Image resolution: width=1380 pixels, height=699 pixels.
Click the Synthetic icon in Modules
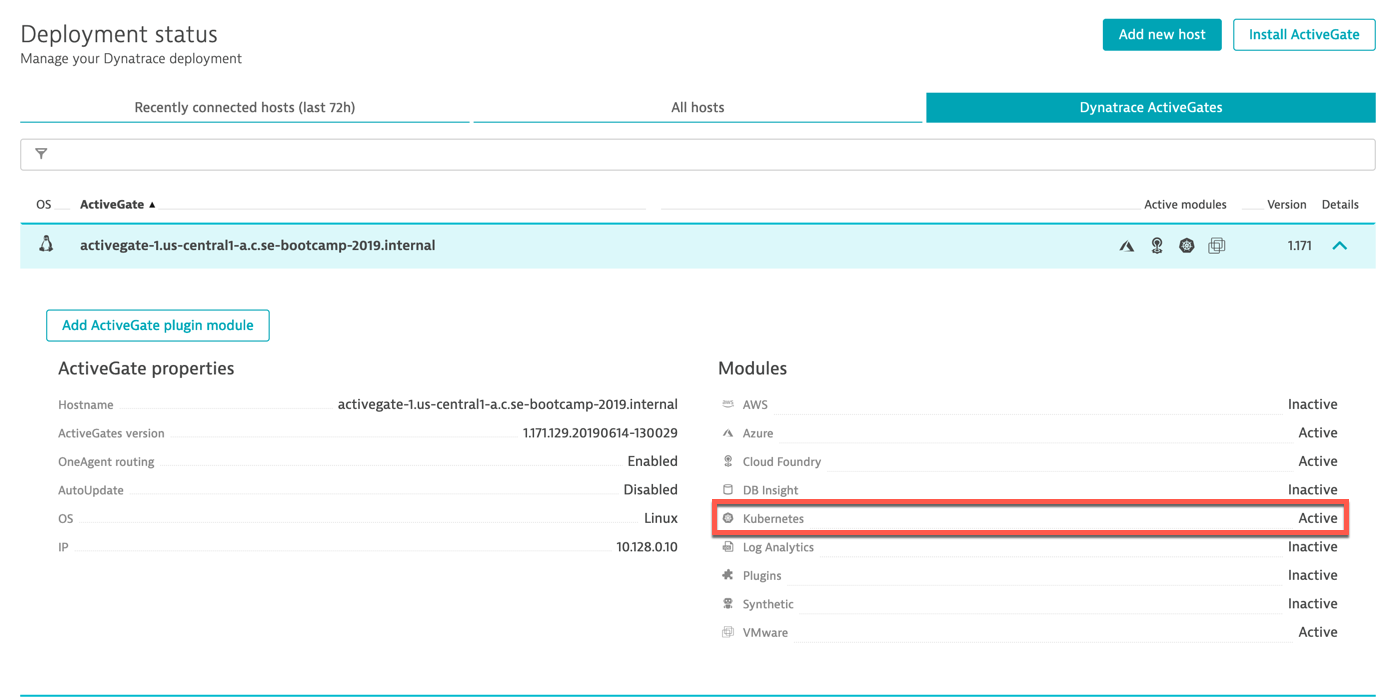pyautogui.click(x=728, y=604)
